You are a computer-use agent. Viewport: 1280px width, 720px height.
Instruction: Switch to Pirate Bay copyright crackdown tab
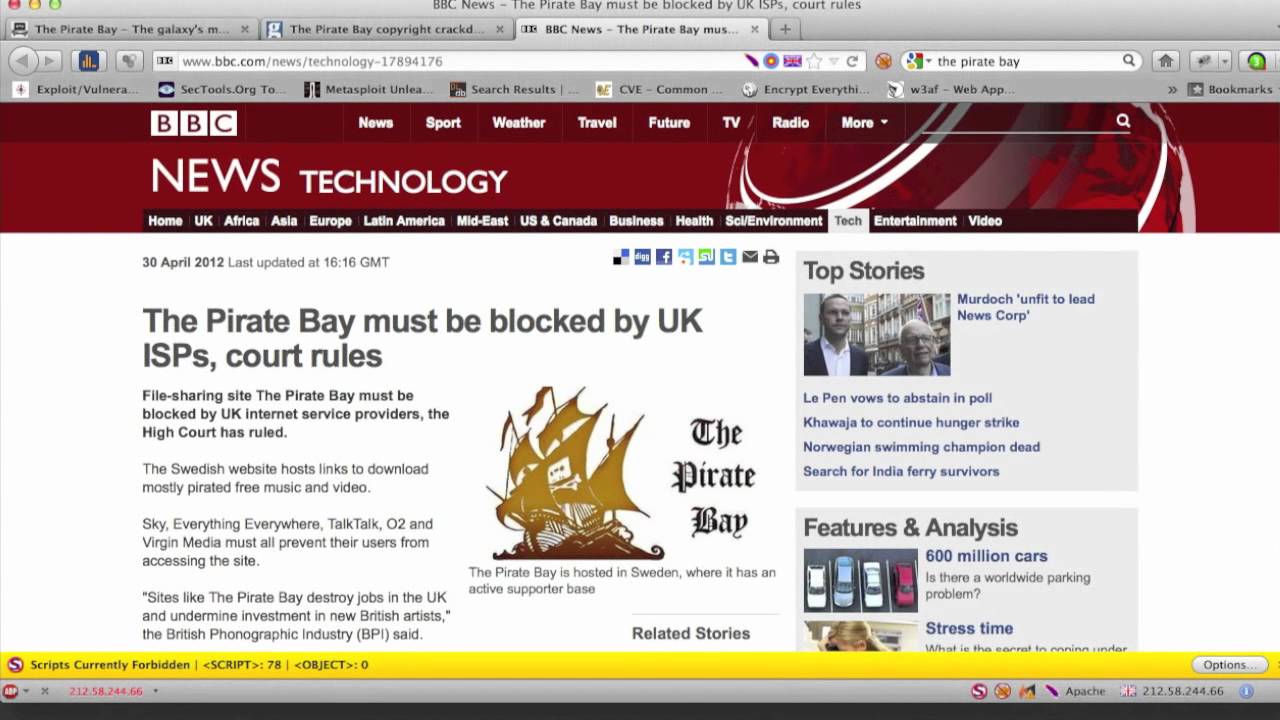pos(386,29)
